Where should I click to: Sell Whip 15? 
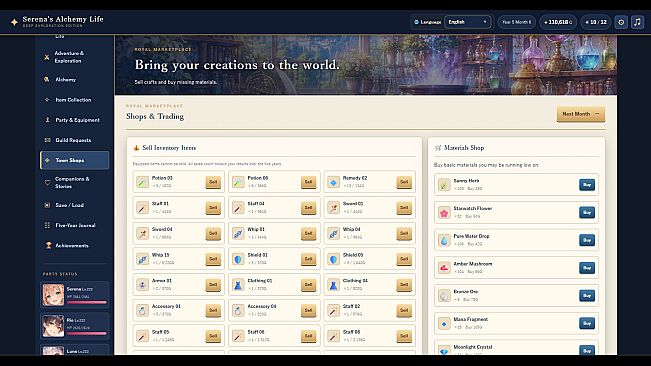[213, 259]
